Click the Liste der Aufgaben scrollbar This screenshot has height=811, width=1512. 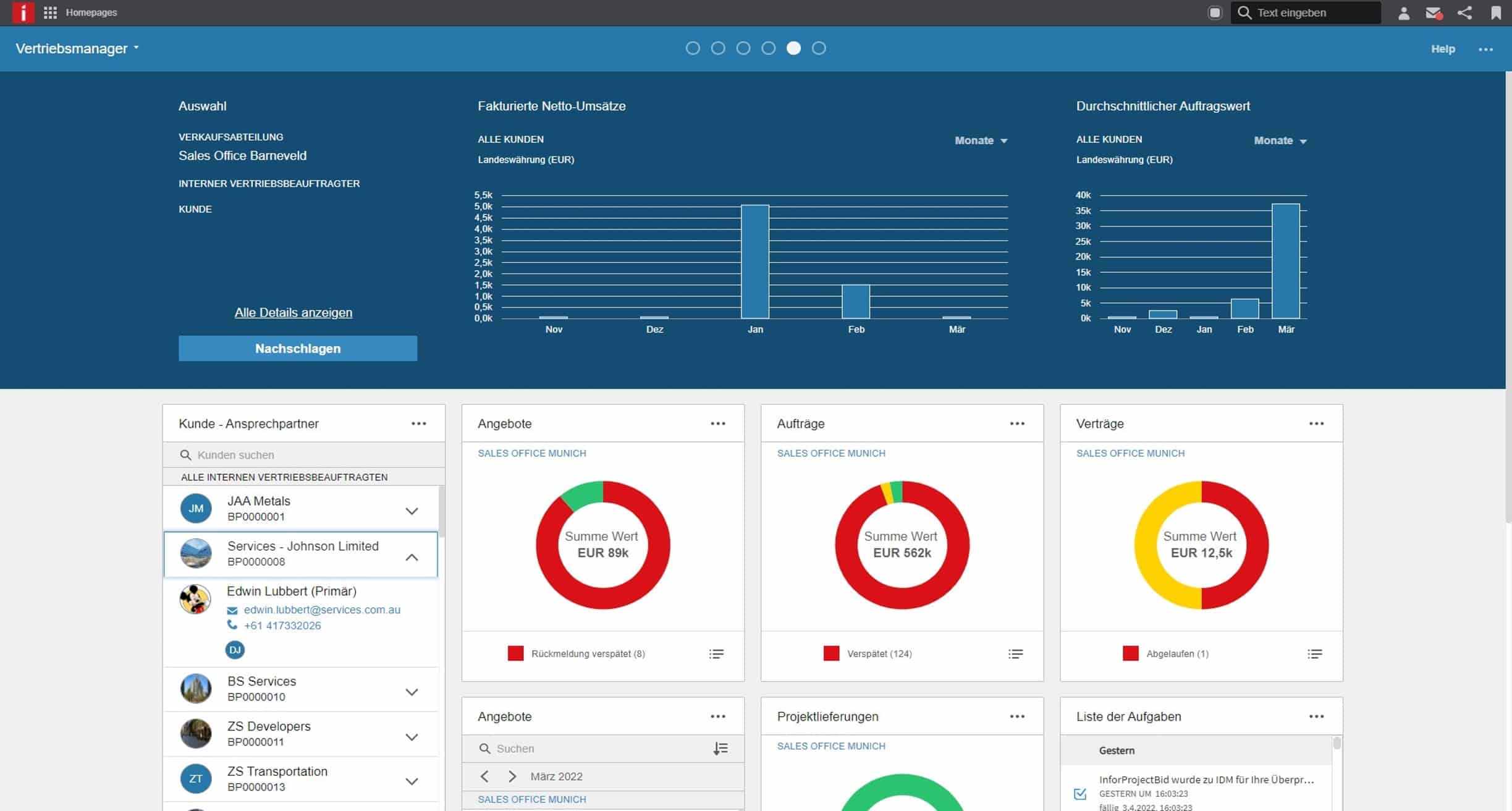[x=1337, y=743]
